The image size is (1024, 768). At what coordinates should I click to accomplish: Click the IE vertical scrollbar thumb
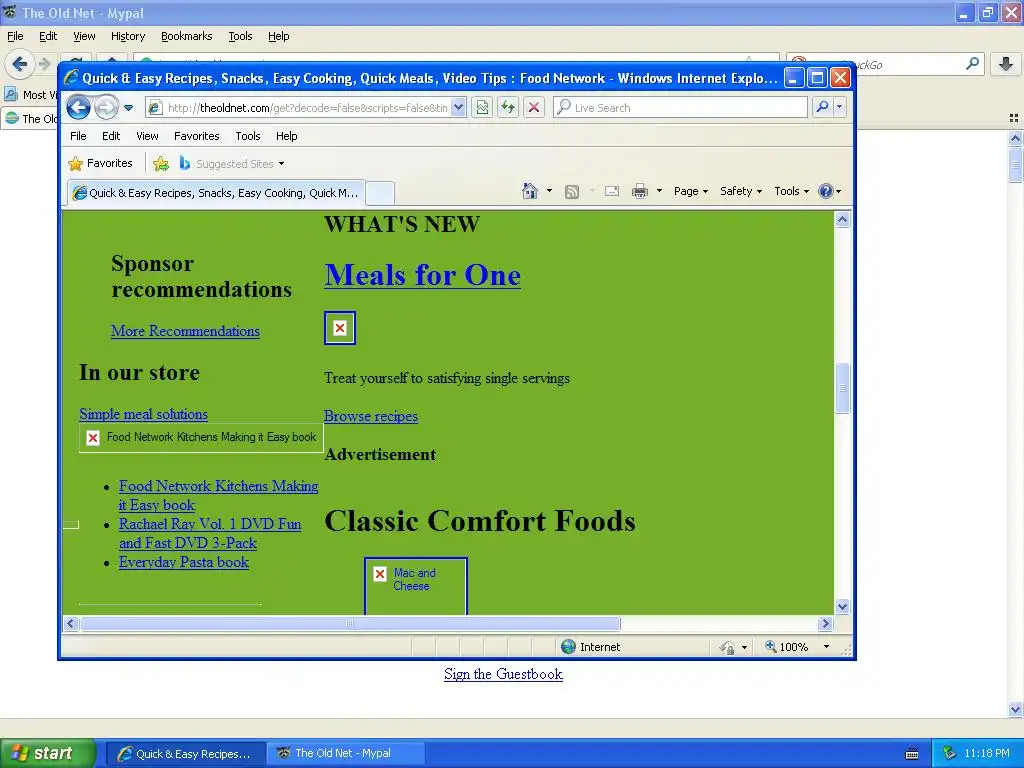tap(842, 388)
